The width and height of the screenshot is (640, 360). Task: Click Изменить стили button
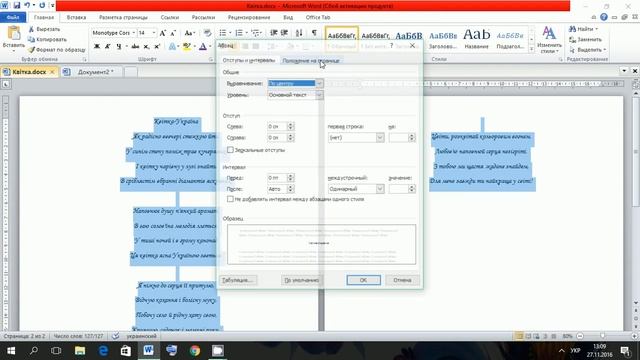[x=549, y=40]
